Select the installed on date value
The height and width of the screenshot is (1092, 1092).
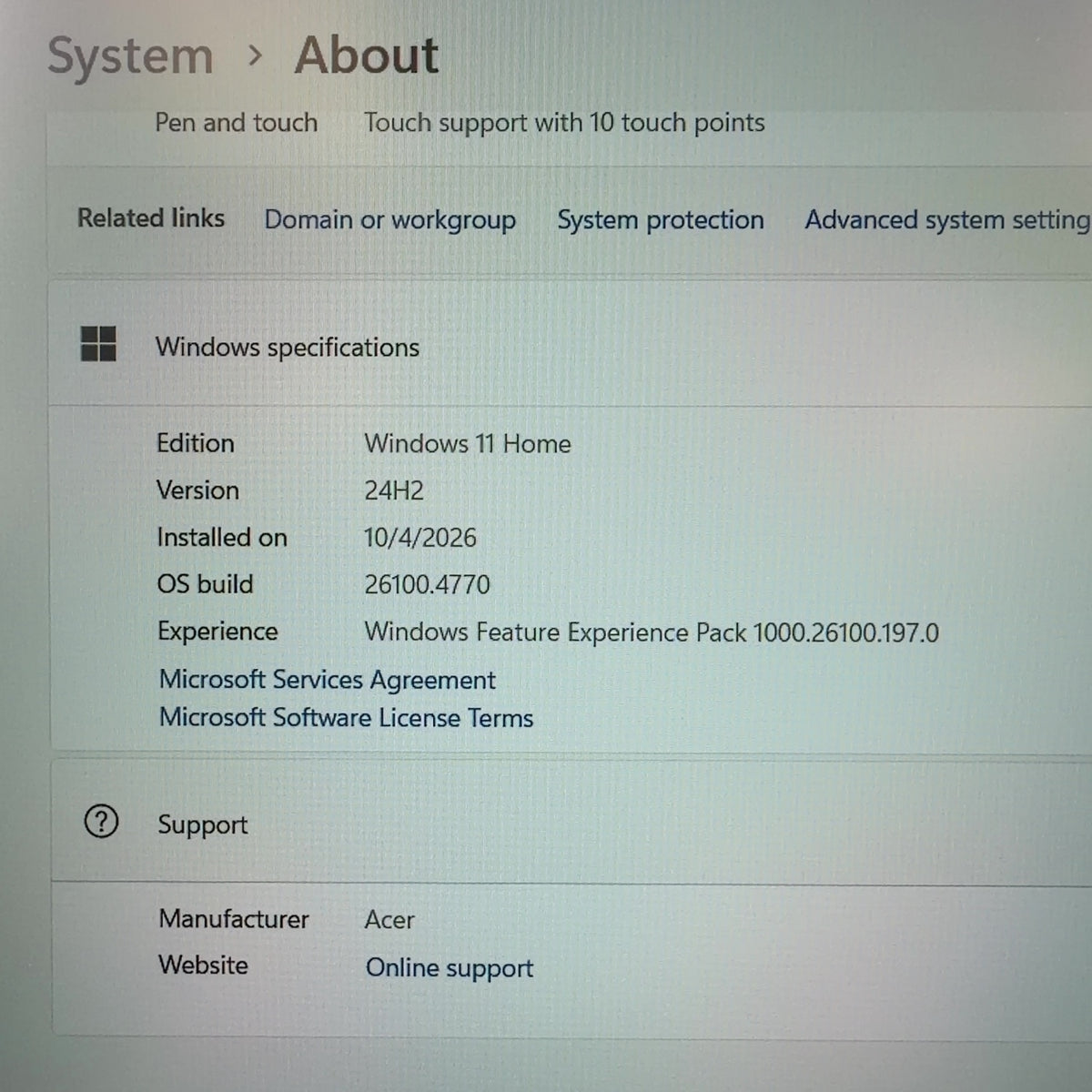pos(420,538)
